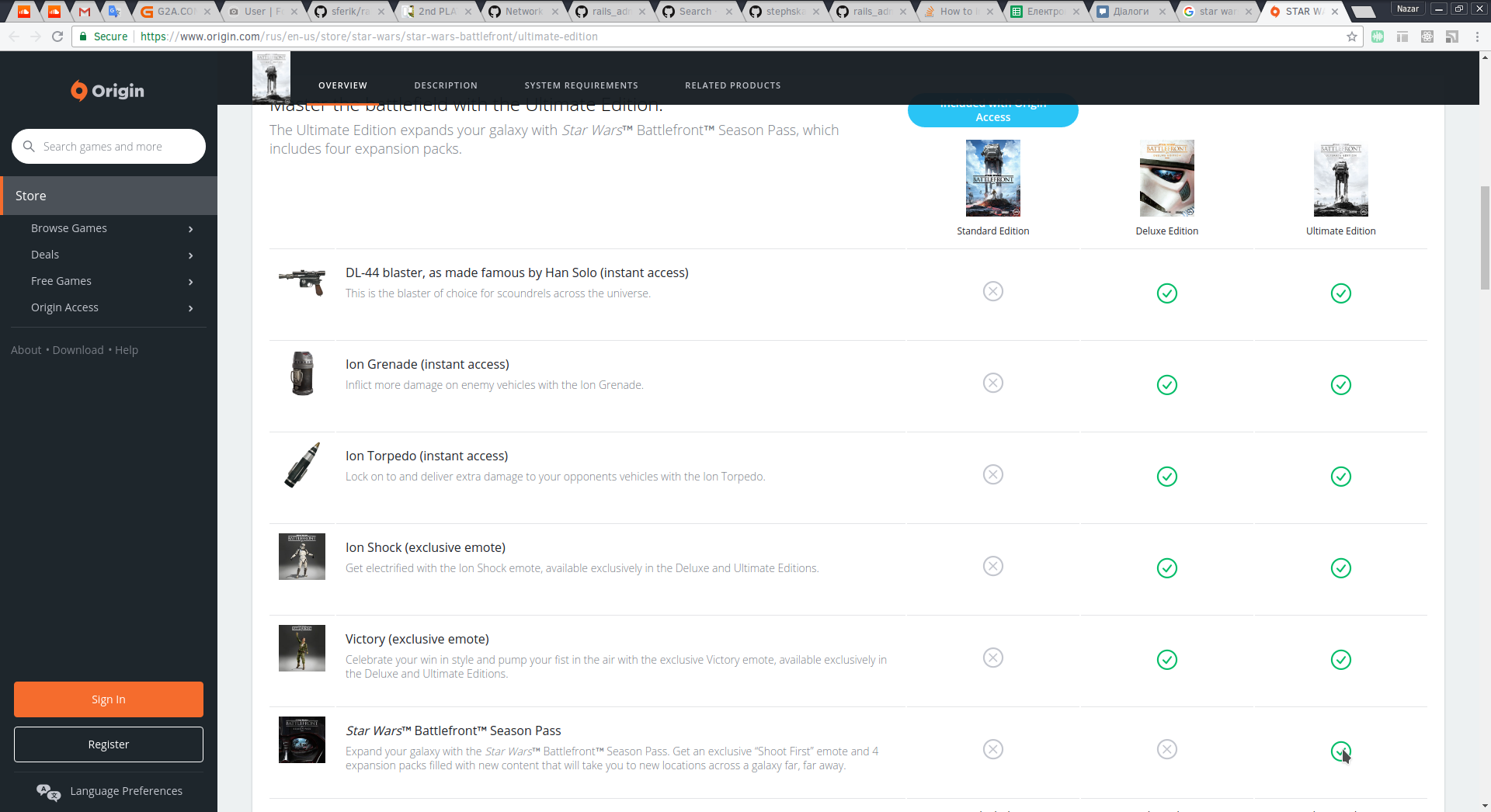Expand the Deals submenu chevron
The height and width of the screenshot is (812, 1491).
pos(190,255)
